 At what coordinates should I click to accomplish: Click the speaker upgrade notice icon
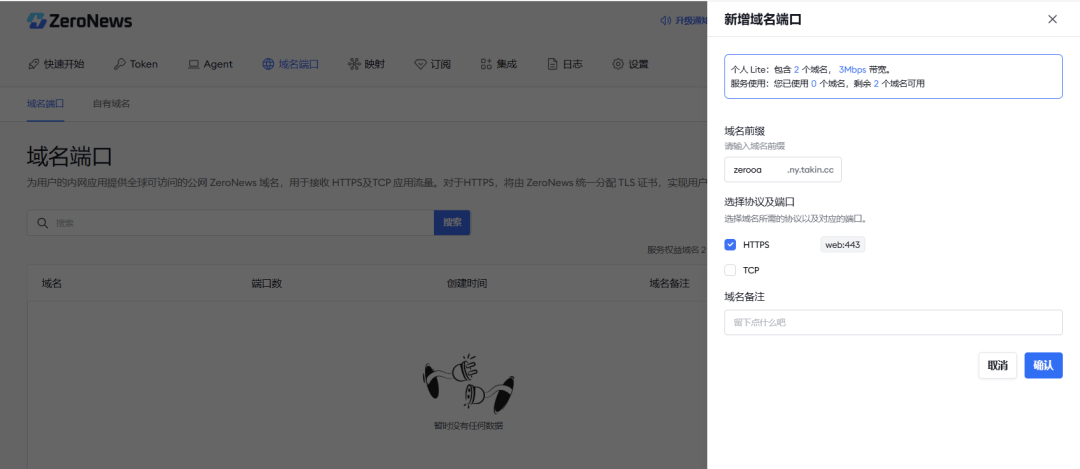point(665,21)
